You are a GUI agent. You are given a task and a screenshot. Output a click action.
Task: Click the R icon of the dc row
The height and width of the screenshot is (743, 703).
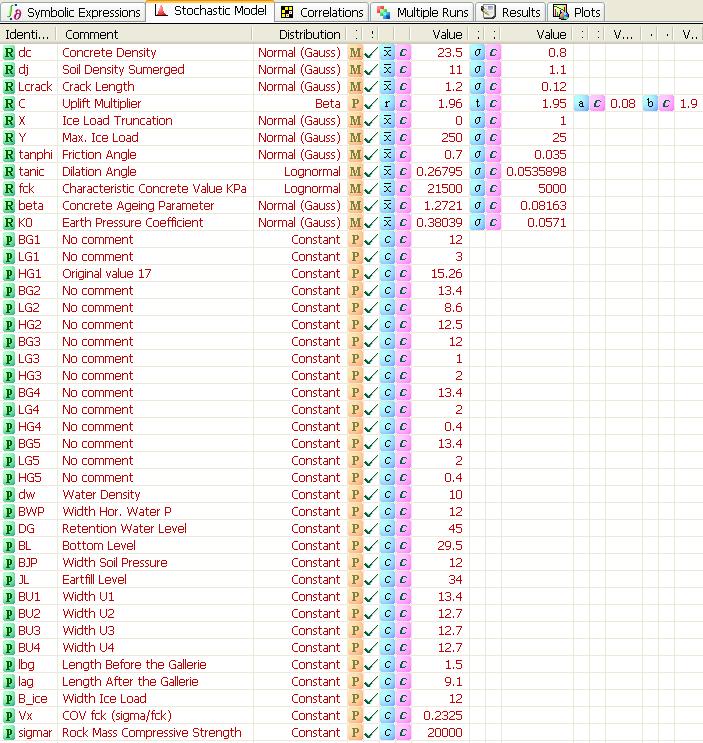tap(9, 53)
